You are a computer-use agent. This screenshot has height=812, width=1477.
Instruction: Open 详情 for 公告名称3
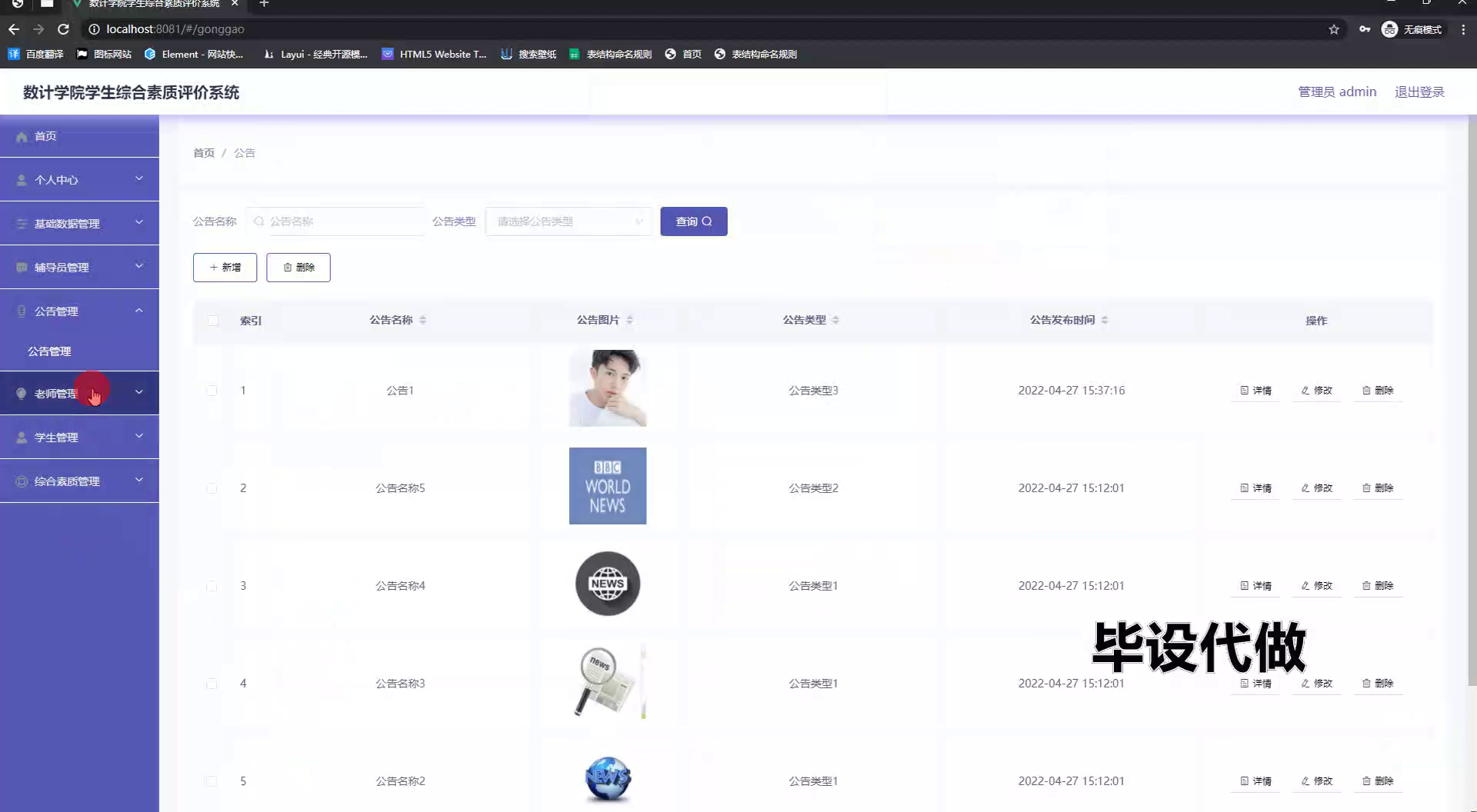[1255, 684]
